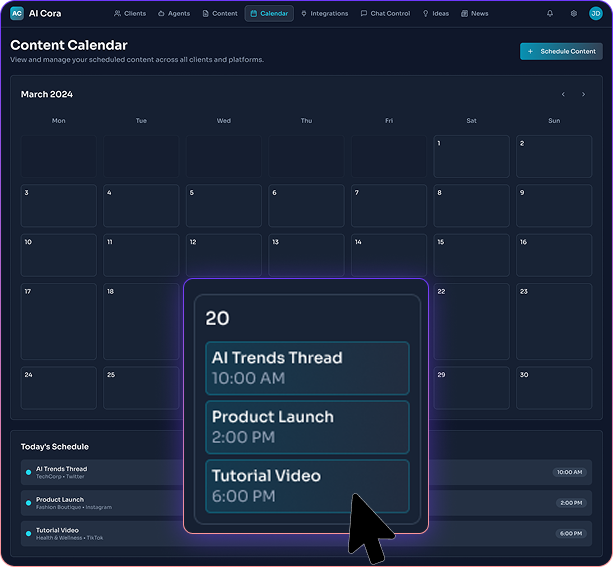Go to previous month arrow
The image size is (613, 568).
tap(563, 94)
